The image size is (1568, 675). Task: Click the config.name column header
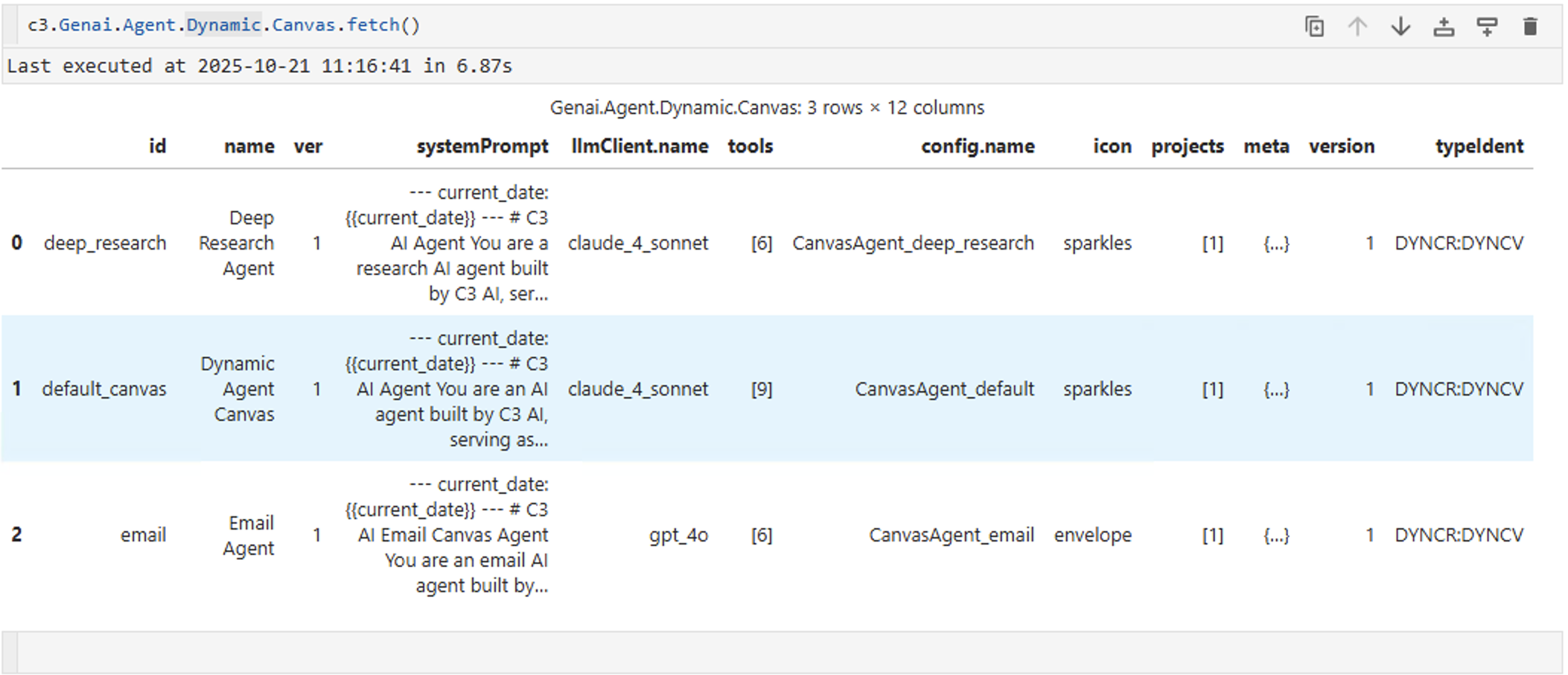tap(977, 147)
